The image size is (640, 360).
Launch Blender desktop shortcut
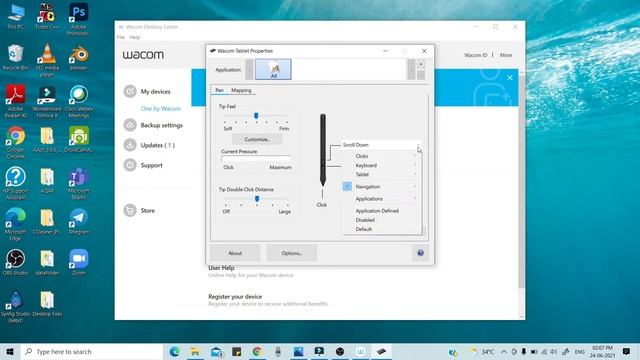coord(79,58)
